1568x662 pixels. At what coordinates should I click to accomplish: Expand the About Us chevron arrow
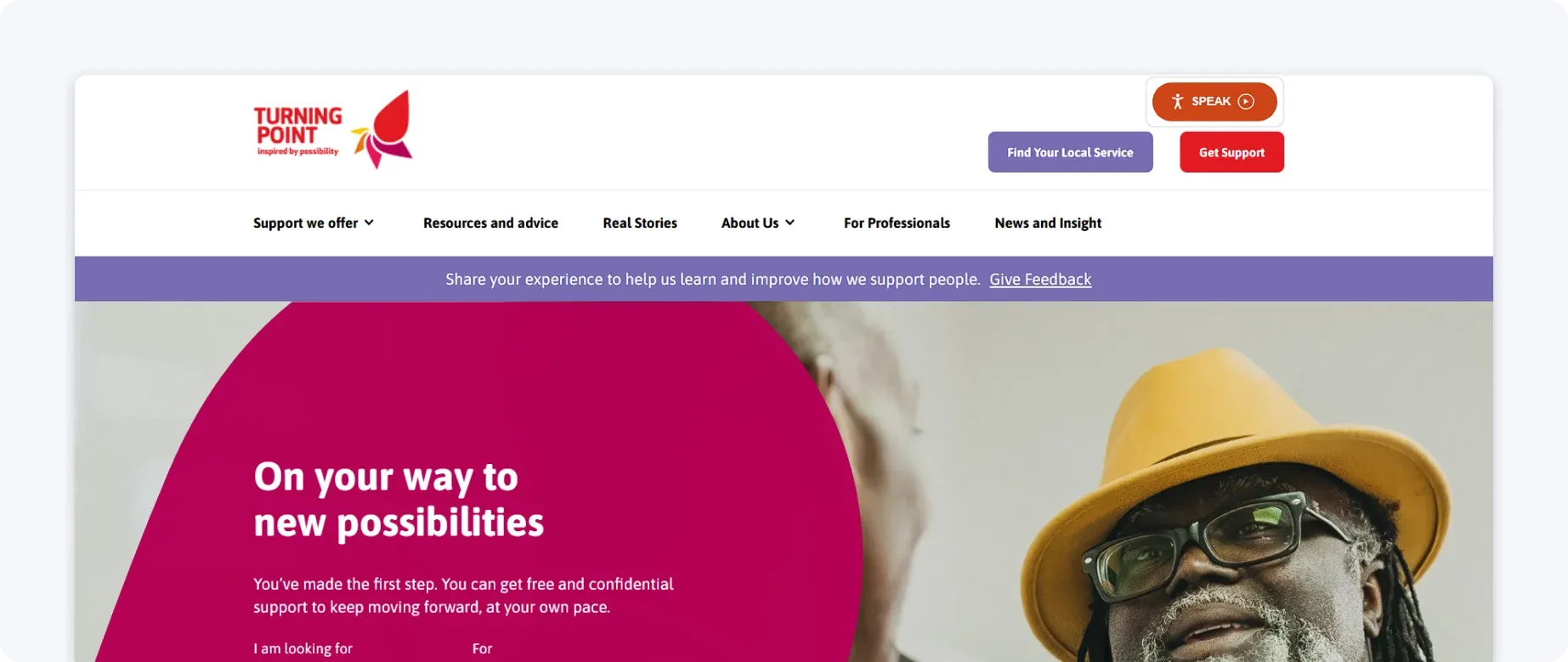(790, 223)
